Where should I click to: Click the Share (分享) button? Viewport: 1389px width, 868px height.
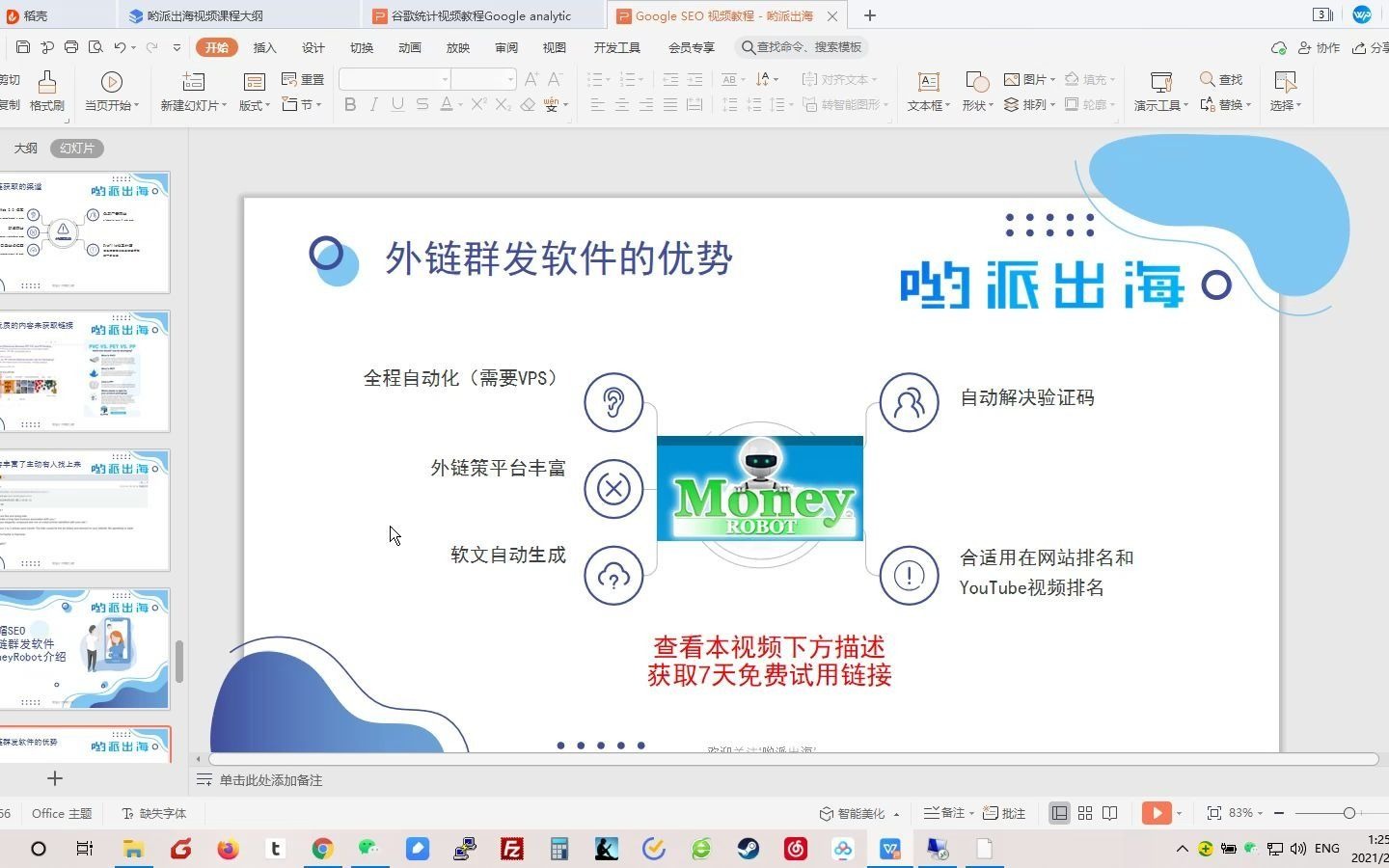point(1371,47)
